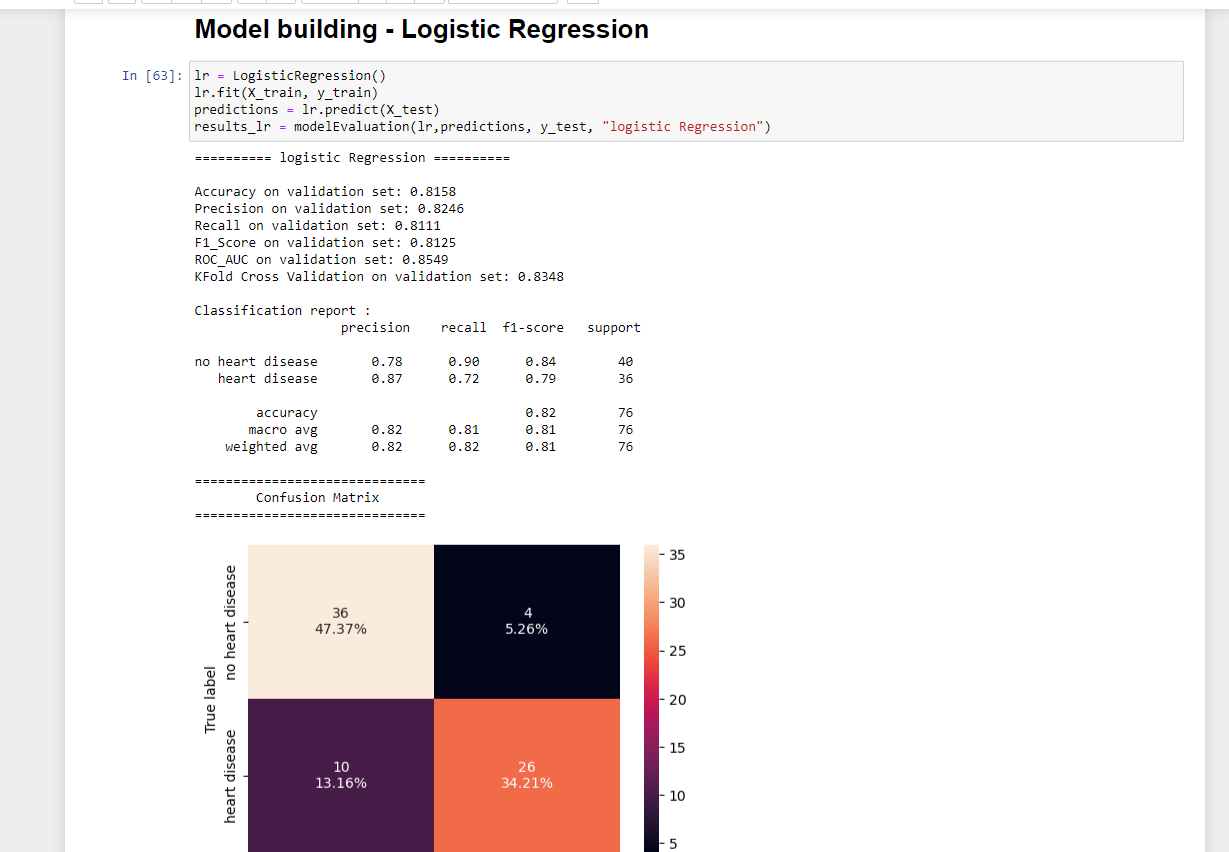This screenshot has height=852, width=1229.
Task: Save the notebook
Action: click(x=88, y=2)
